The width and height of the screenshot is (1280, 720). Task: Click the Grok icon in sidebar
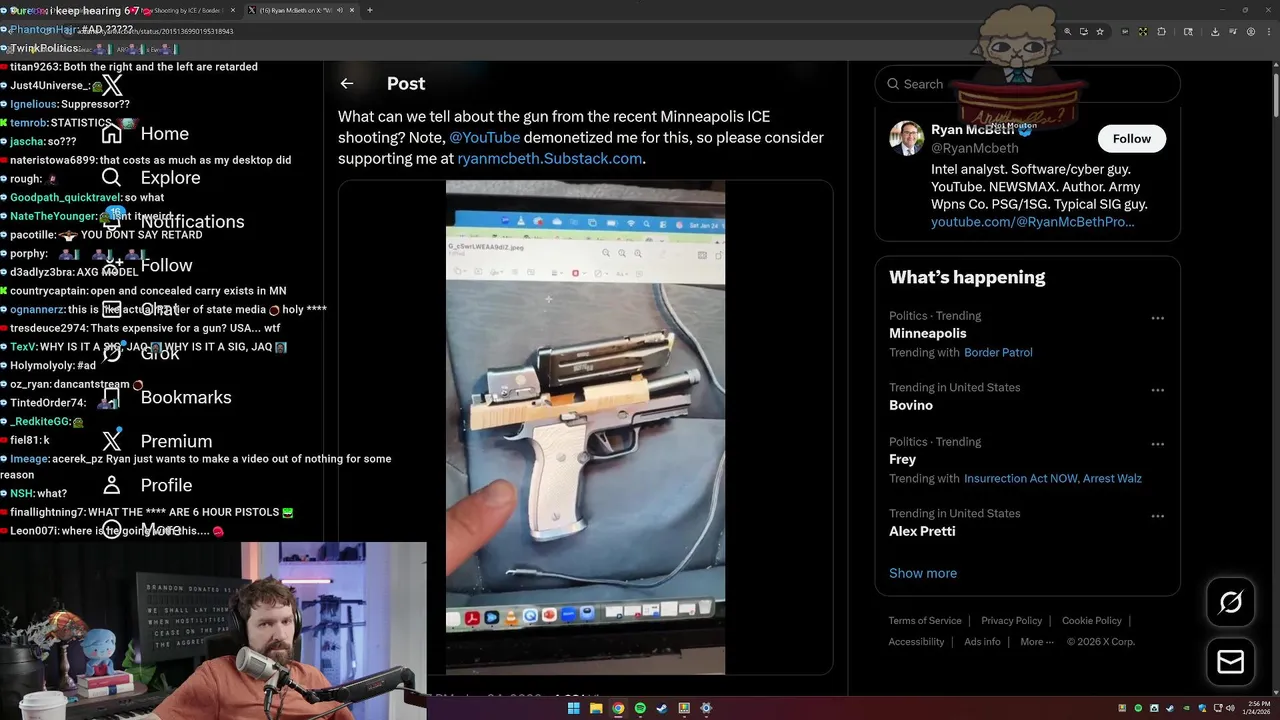pyautogui.click(x=112, y=354)
